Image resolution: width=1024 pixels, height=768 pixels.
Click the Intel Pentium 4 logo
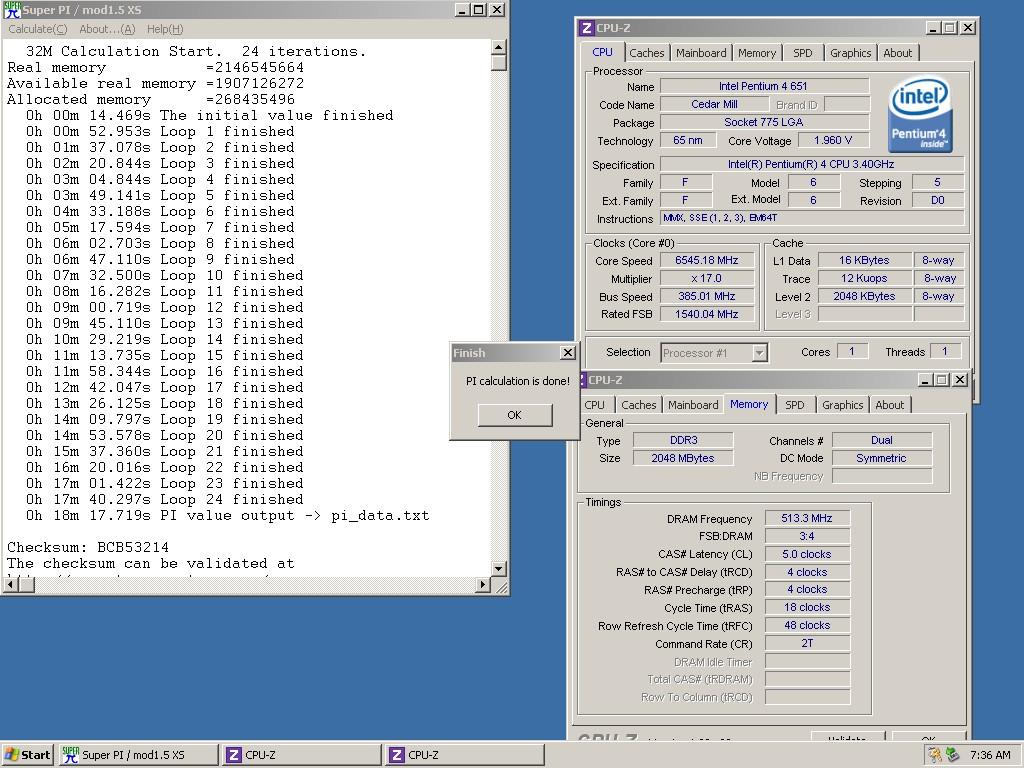point(920,116)
